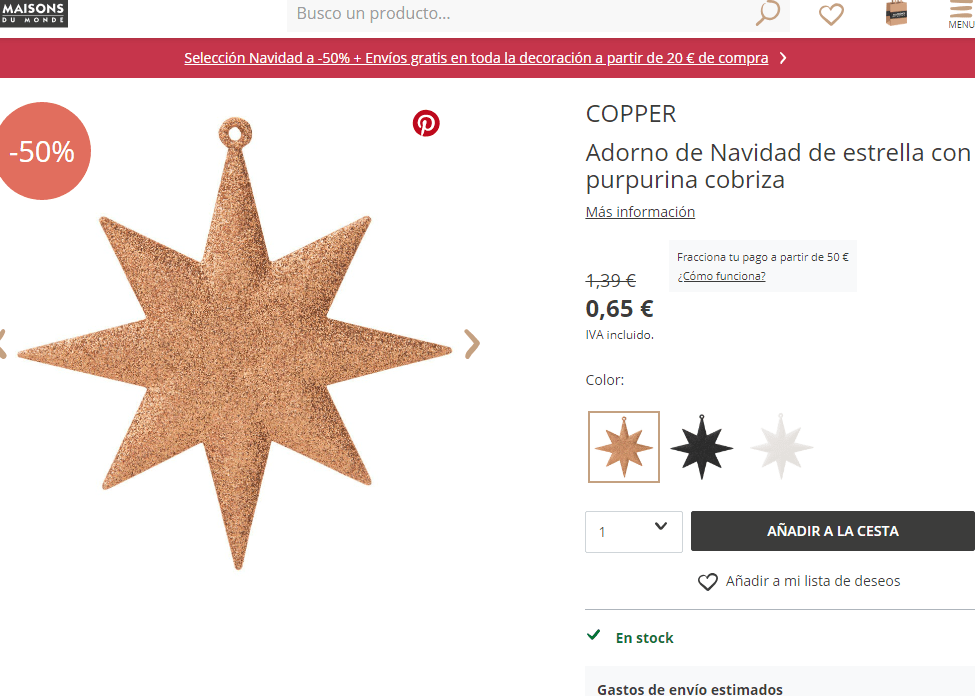This screenshot has width=975, height=696.
Task: Show previous product image with left arrow
Action: point(3,344)
